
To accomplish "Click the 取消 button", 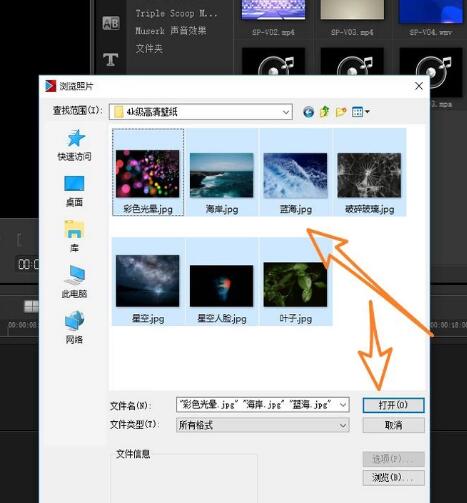I will pos(393,425).
